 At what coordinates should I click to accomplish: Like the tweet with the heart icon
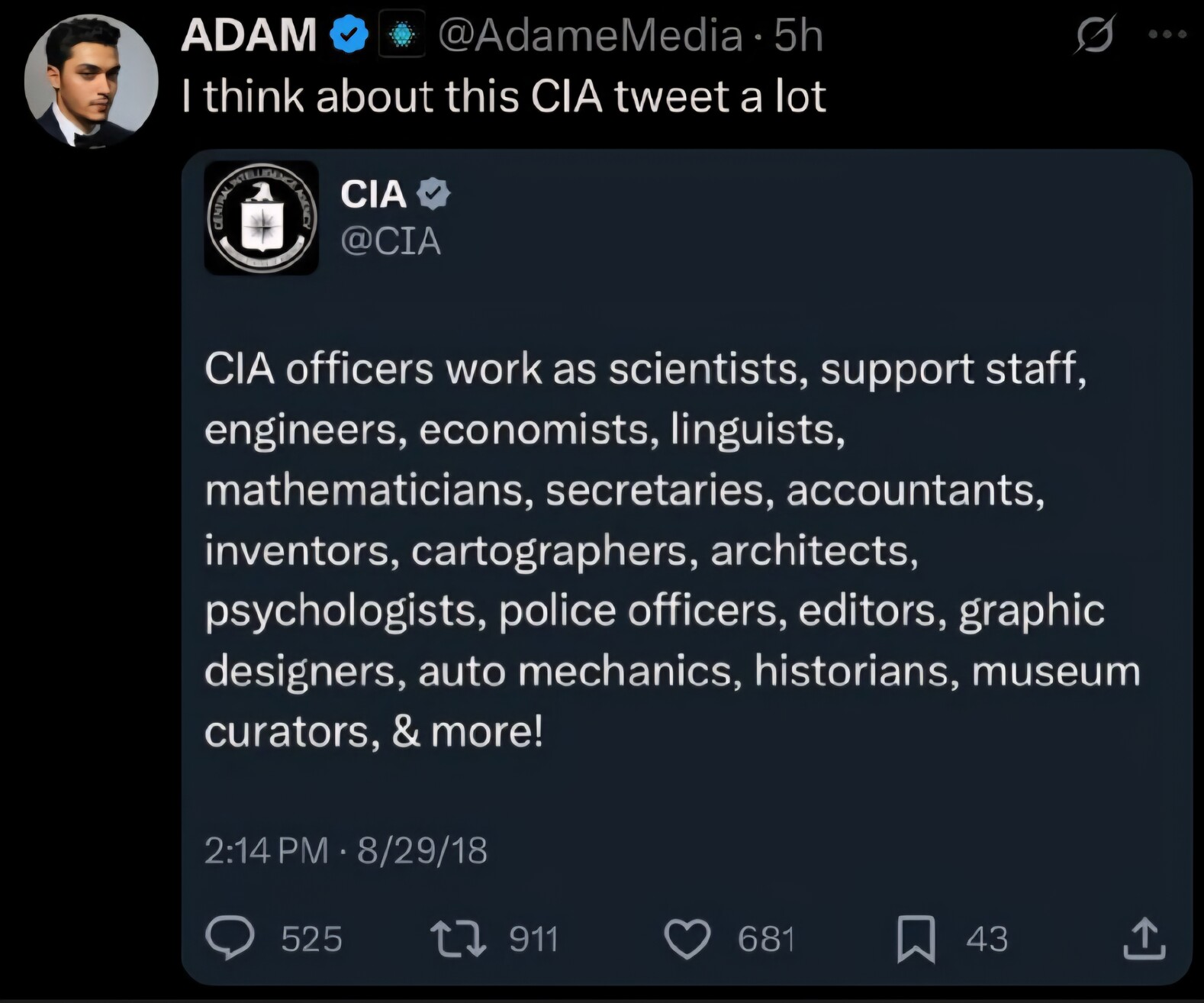click(x=687, y=939)
